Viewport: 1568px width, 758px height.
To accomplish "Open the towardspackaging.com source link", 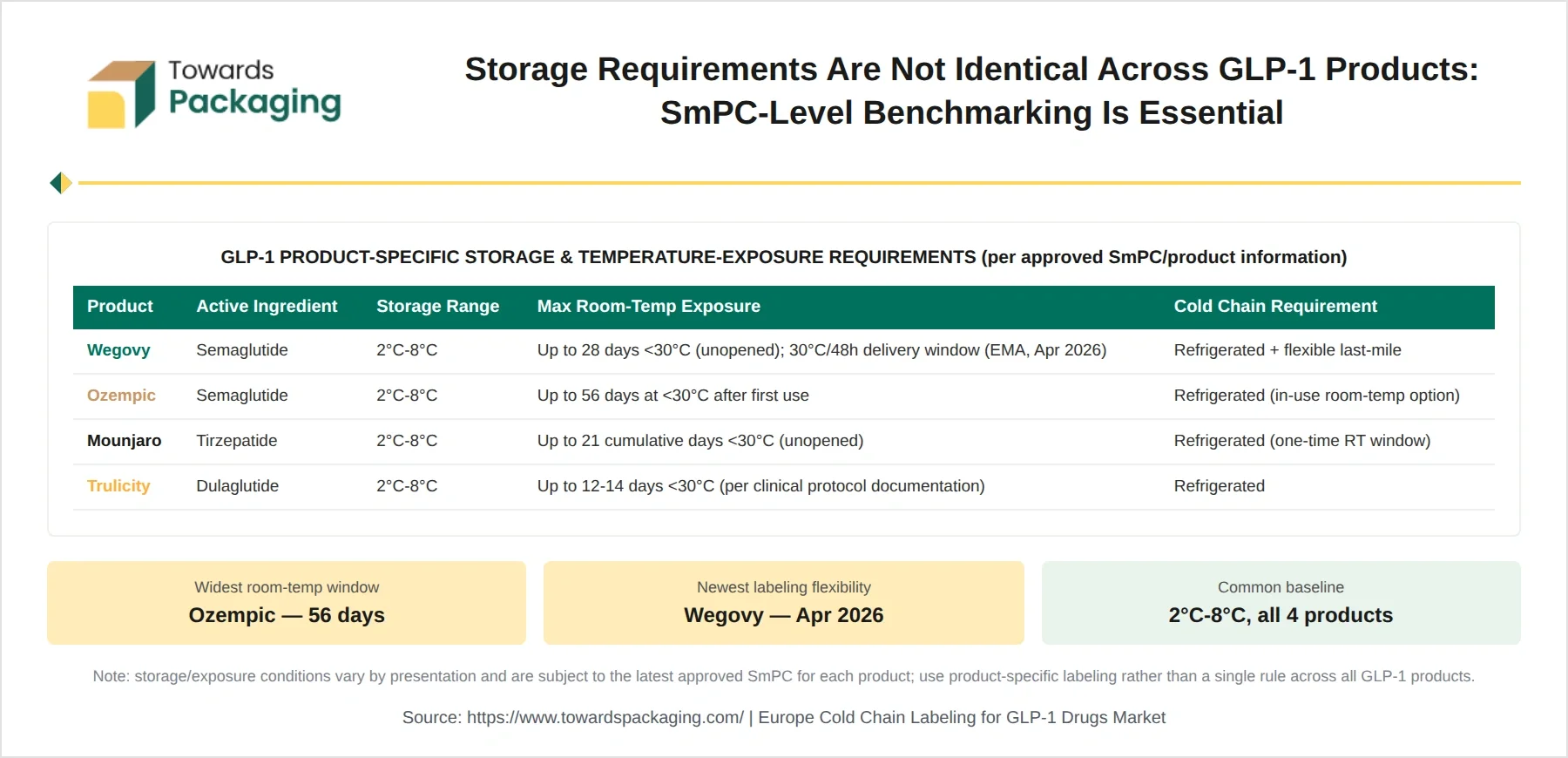I will point(605,717).
